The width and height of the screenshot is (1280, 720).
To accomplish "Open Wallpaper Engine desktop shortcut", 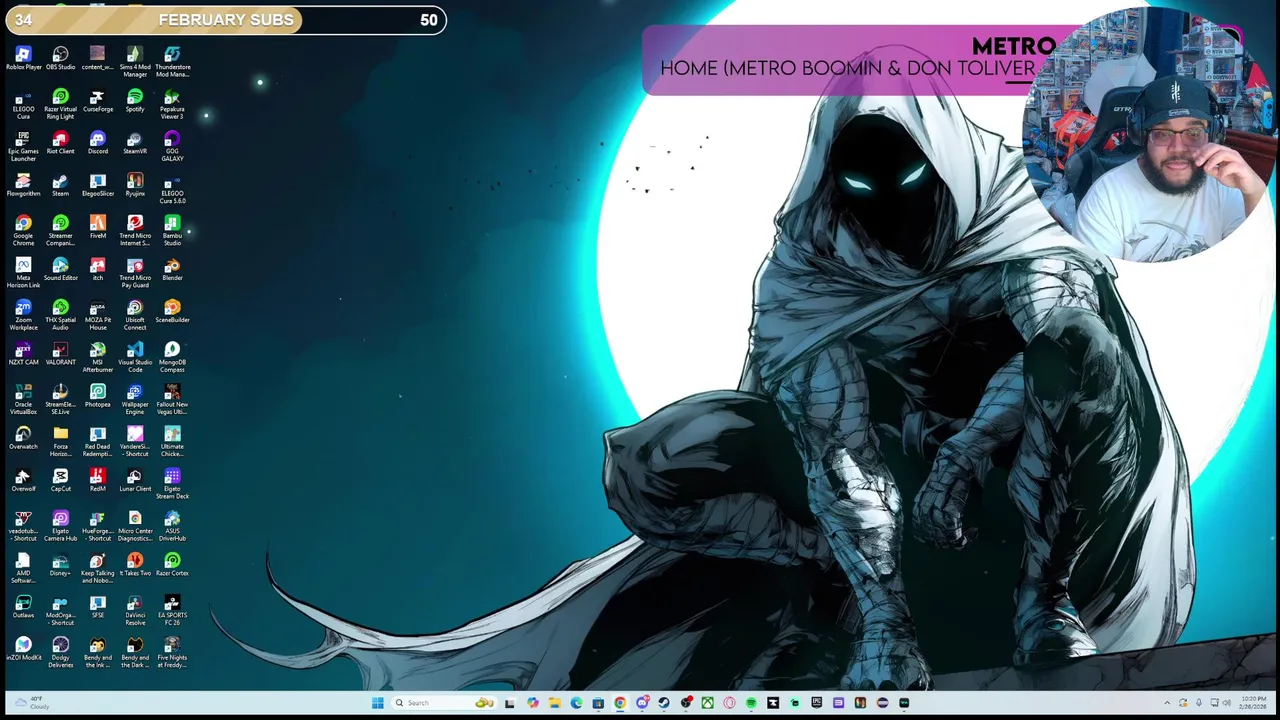I will [x=135, y=399].
